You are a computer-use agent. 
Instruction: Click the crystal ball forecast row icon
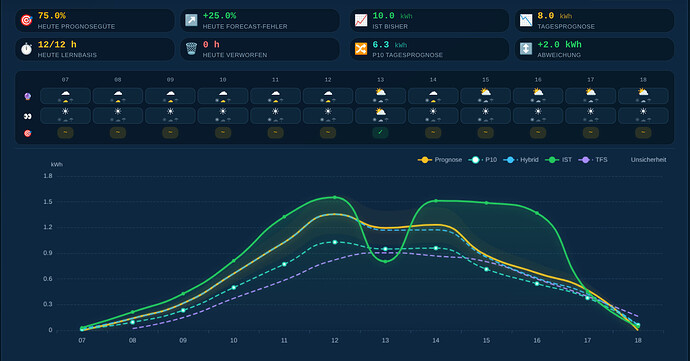click(x=27, y=96)
